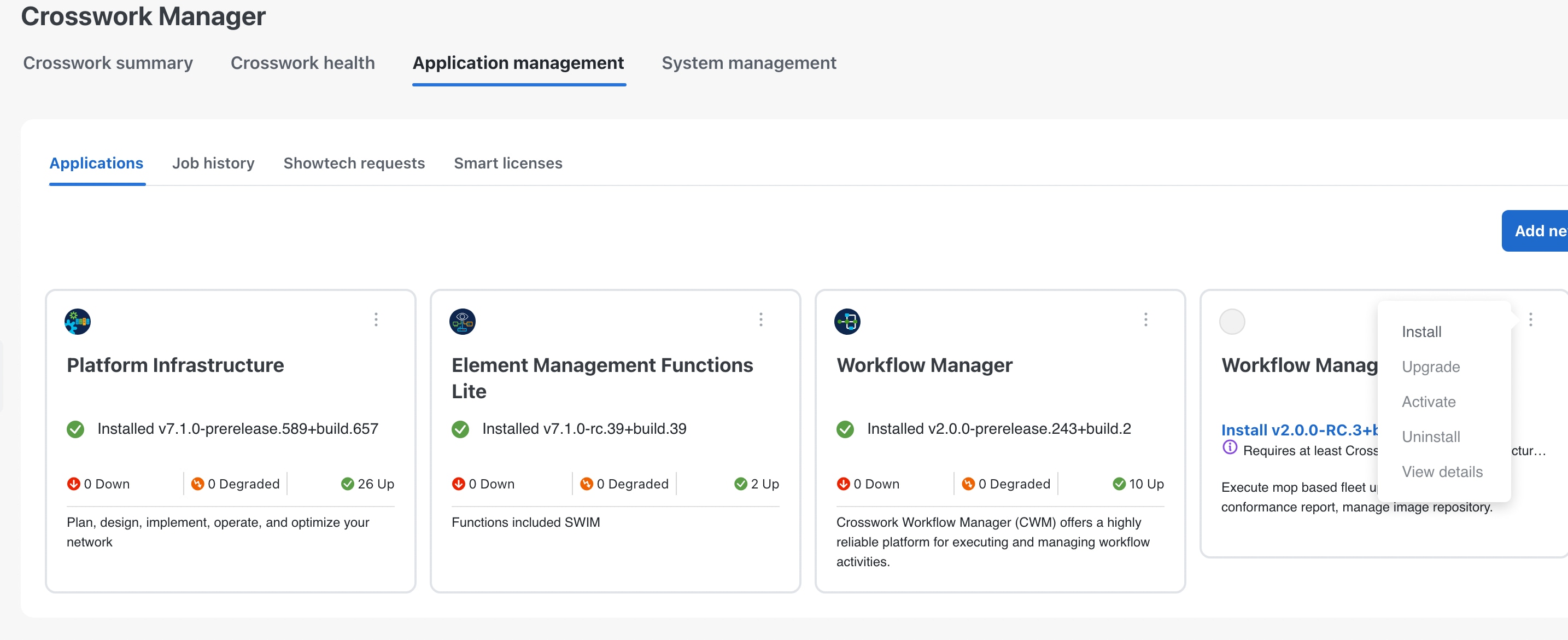Screen dimensions: 1568x640
Task: Click the Crosswork Manager page heading
Action: [x=143, y=16]
